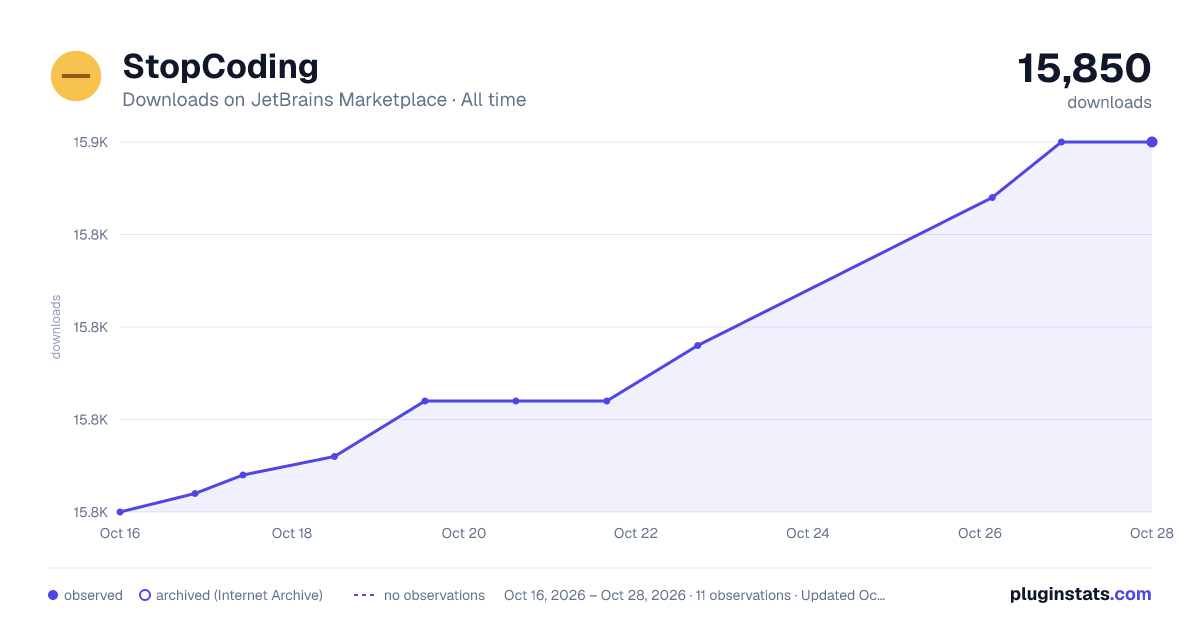Open the pluginstats.com link

tap(1081, 594)
